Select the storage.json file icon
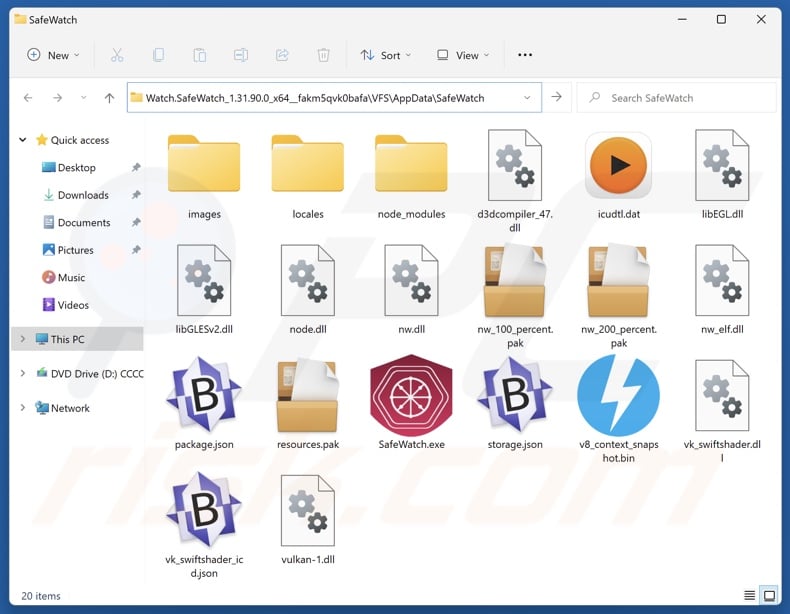790x614 pixels. click(515, 394)
